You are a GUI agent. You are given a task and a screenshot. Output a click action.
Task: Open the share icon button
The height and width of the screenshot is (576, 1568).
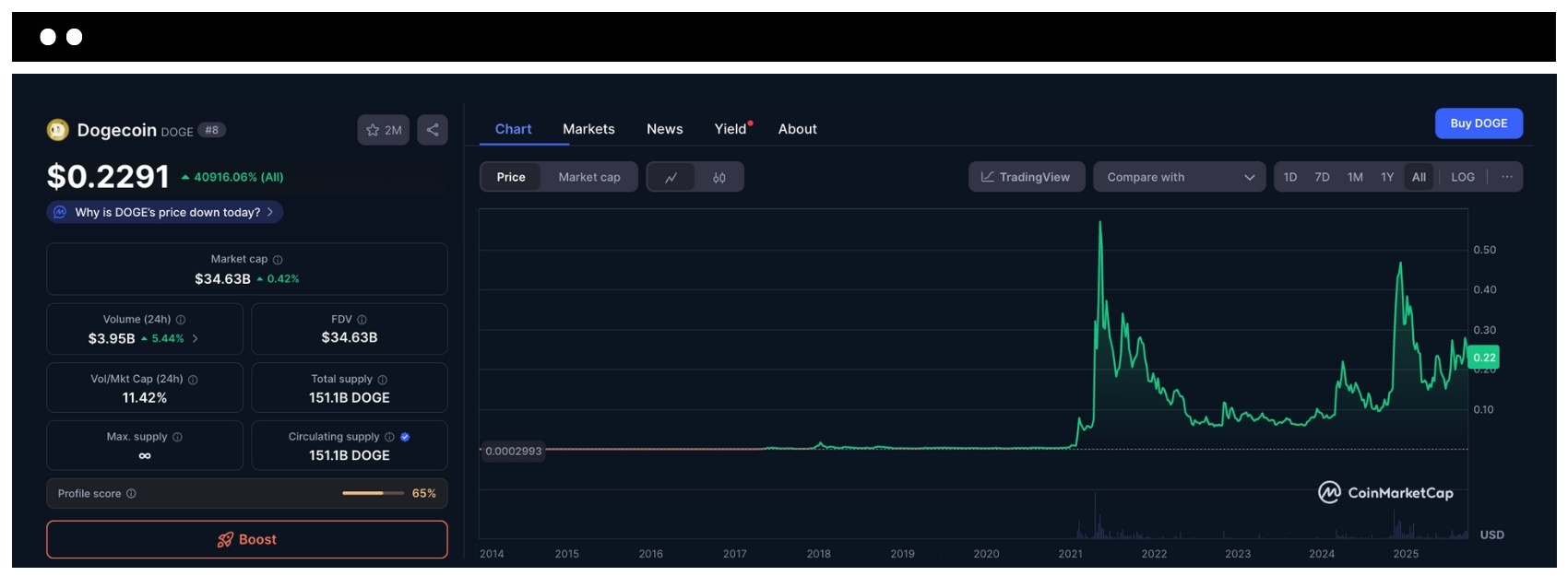point(433,130)
